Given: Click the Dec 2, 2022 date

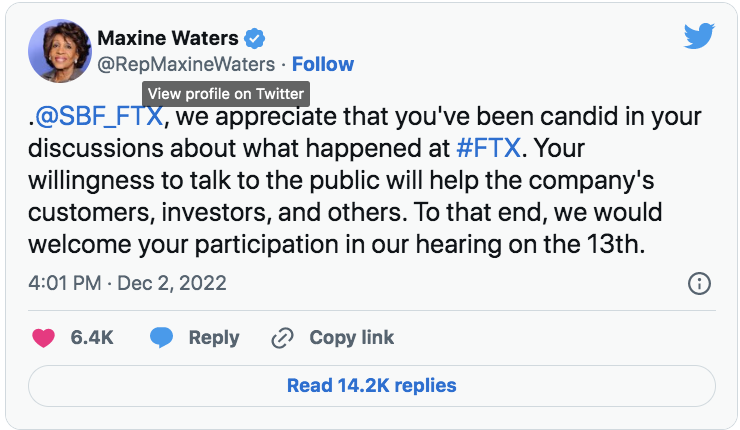Looking at the screenshot, I should (x=170, y=283).
